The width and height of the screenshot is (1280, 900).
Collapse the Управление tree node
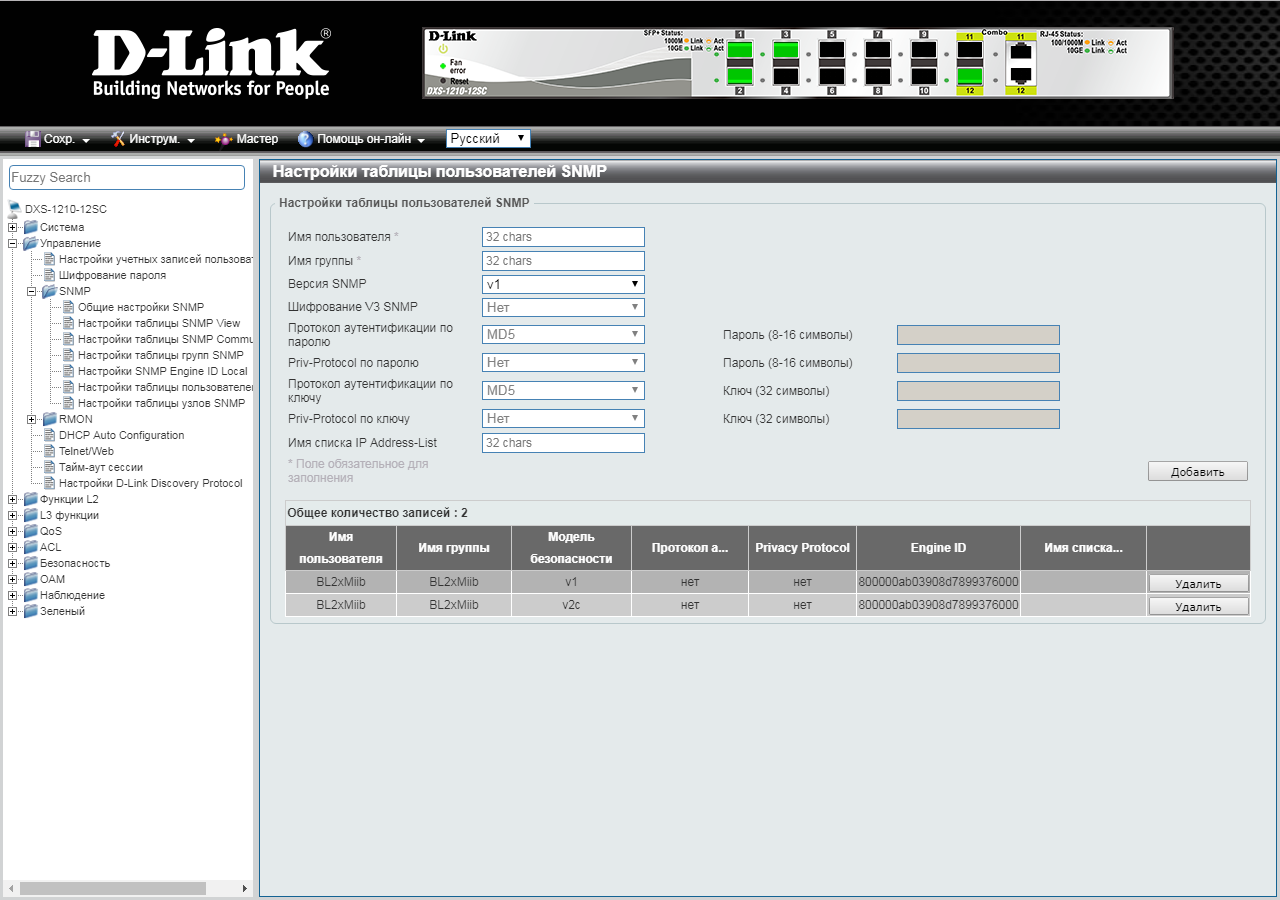click(13, 243)
